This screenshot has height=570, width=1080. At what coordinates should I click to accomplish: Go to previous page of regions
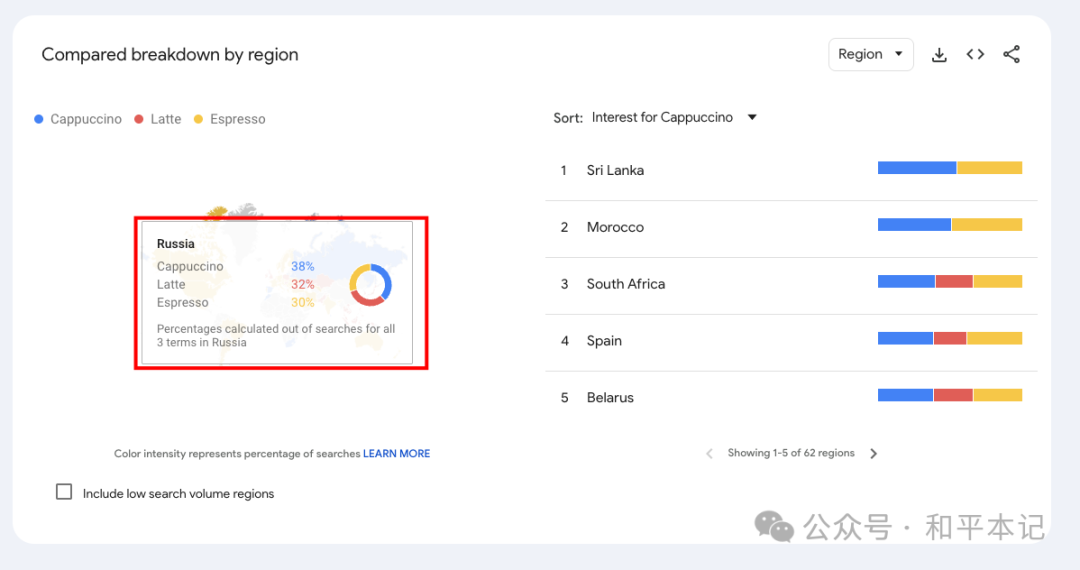[x=709, y=454]
